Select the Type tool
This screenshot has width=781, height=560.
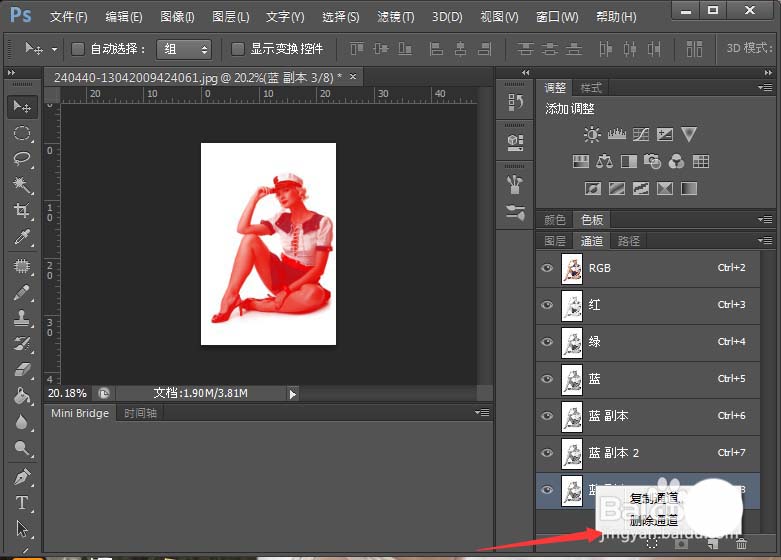click(22, 503)
